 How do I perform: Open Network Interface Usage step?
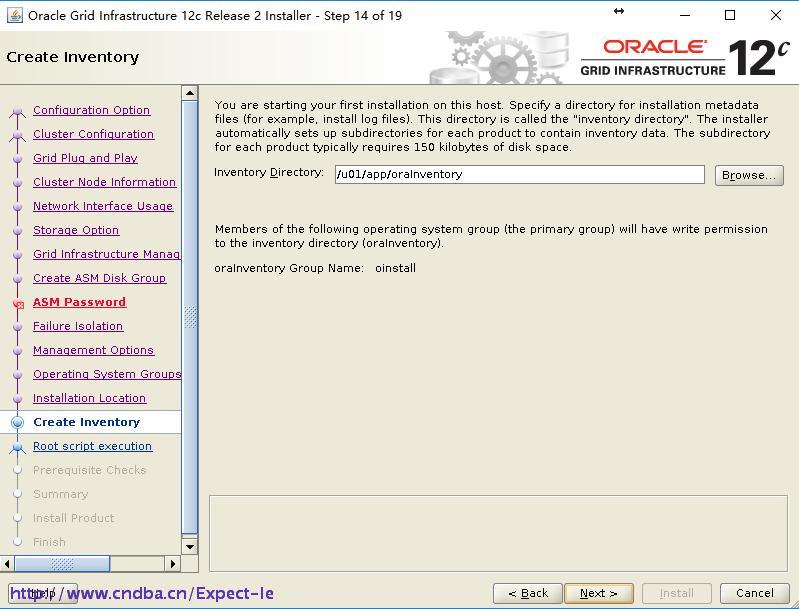coord(103,206)
